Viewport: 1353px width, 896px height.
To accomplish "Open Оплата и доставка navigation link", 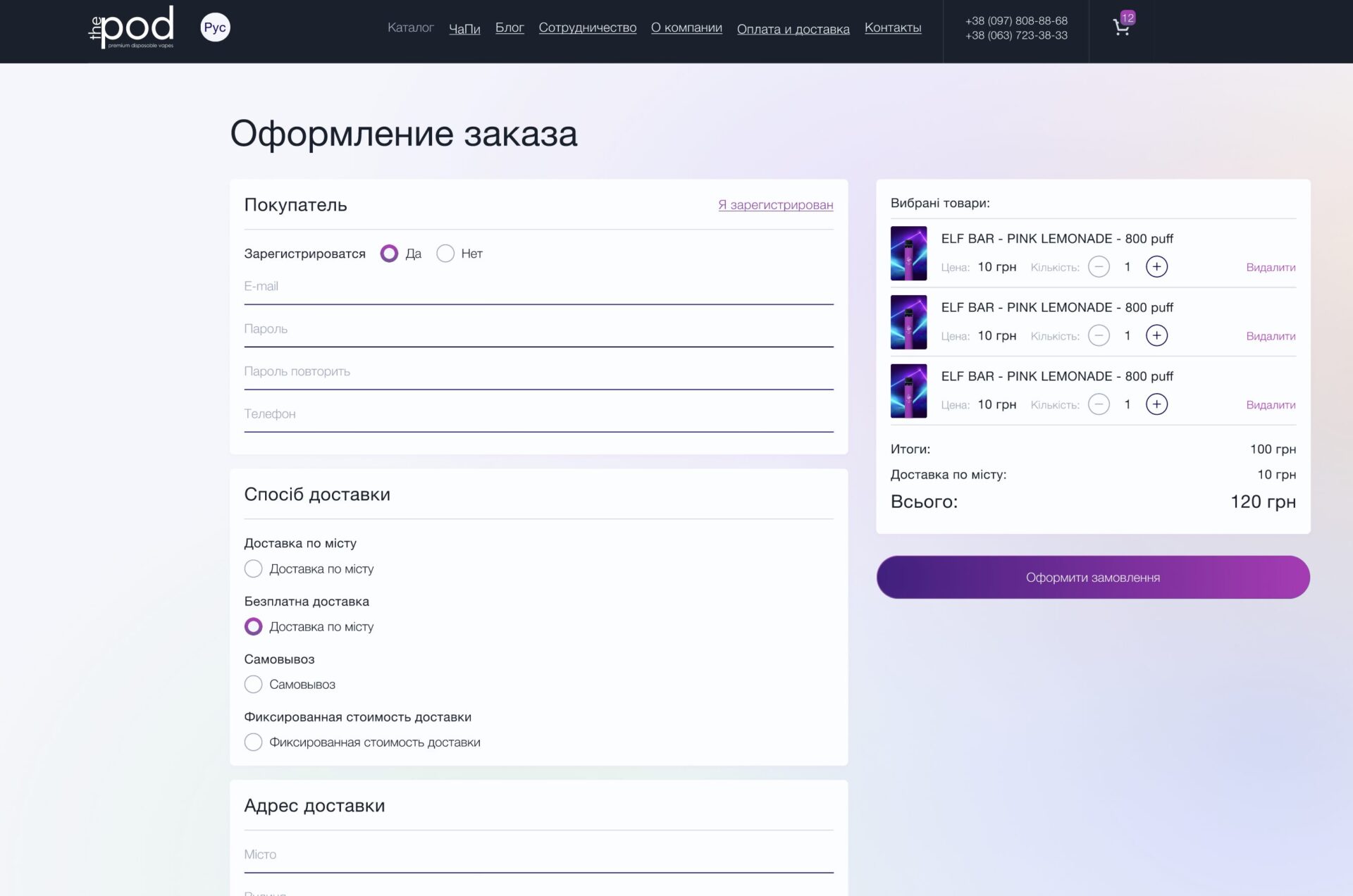I will point(793,29).
